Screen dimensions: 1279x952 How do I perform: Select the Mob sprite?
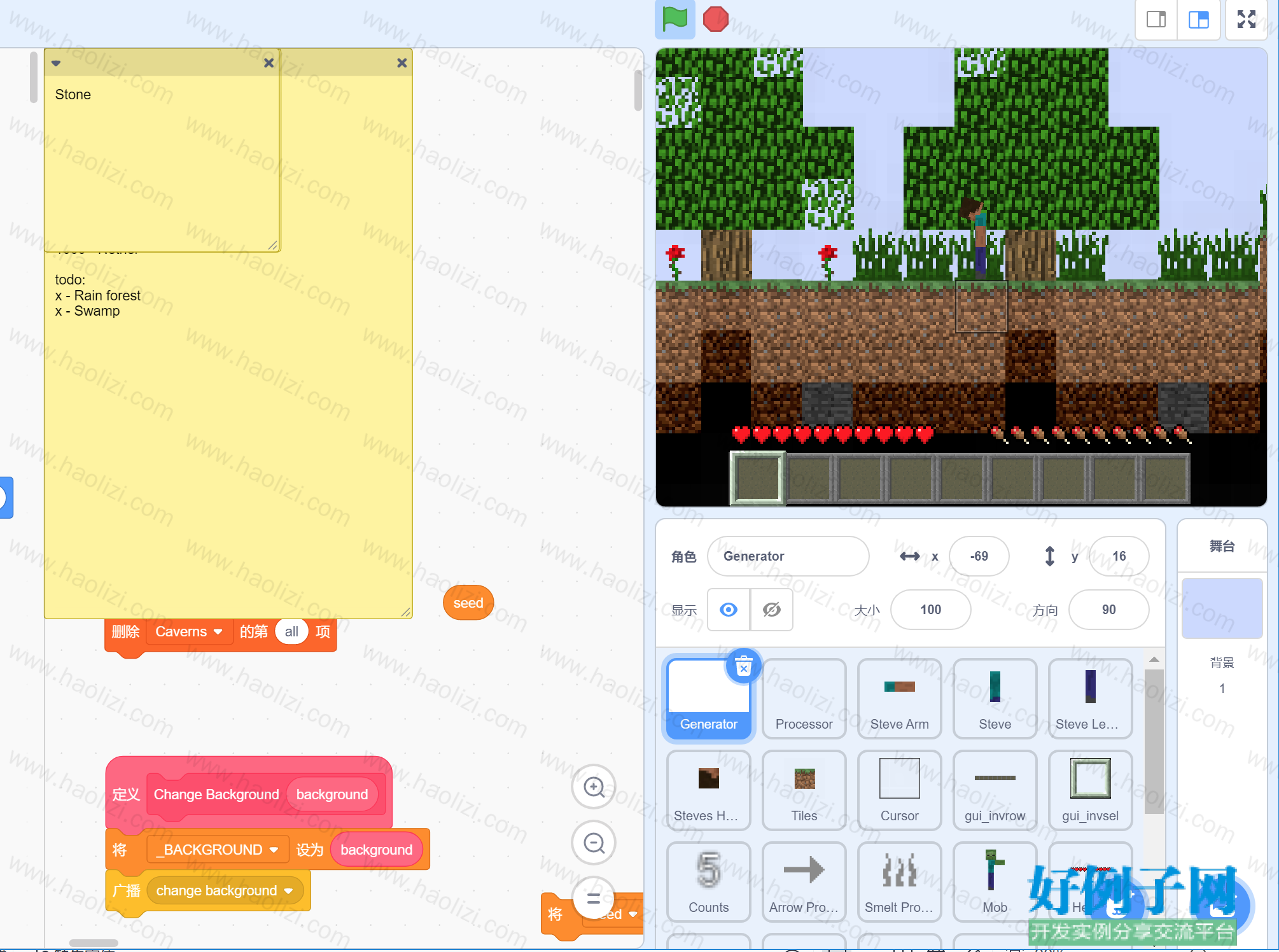click(995, 881)
